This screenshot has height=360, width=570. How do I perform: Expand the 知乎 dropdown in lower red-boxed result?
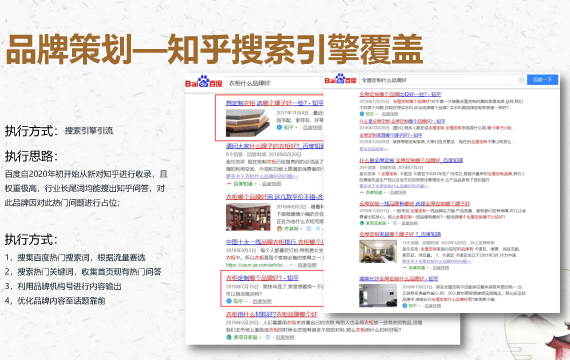point(246,301)
